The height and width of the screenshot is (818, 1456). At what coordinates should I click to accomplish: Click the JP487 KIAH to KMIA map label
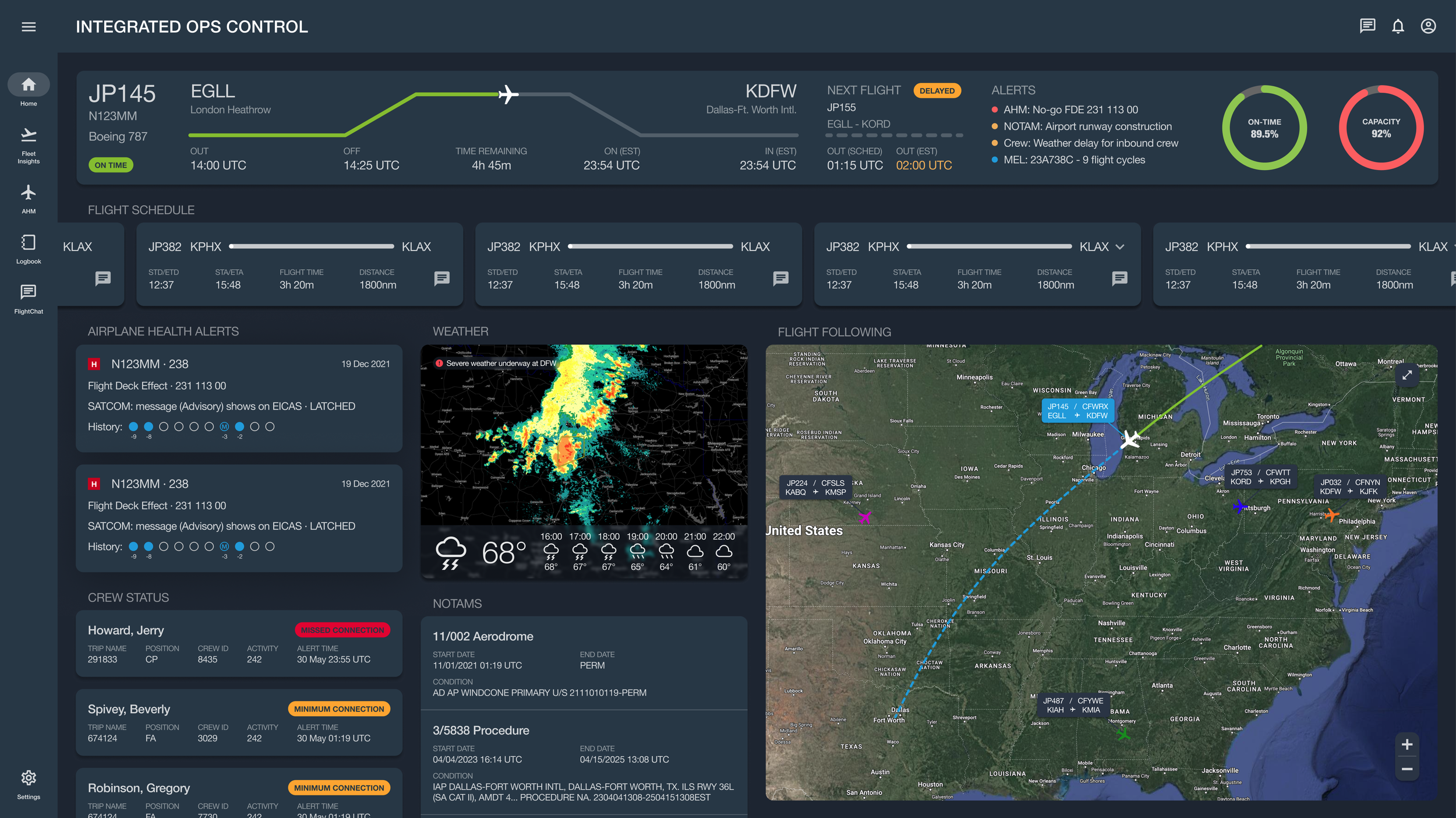tap(1073, 705)
